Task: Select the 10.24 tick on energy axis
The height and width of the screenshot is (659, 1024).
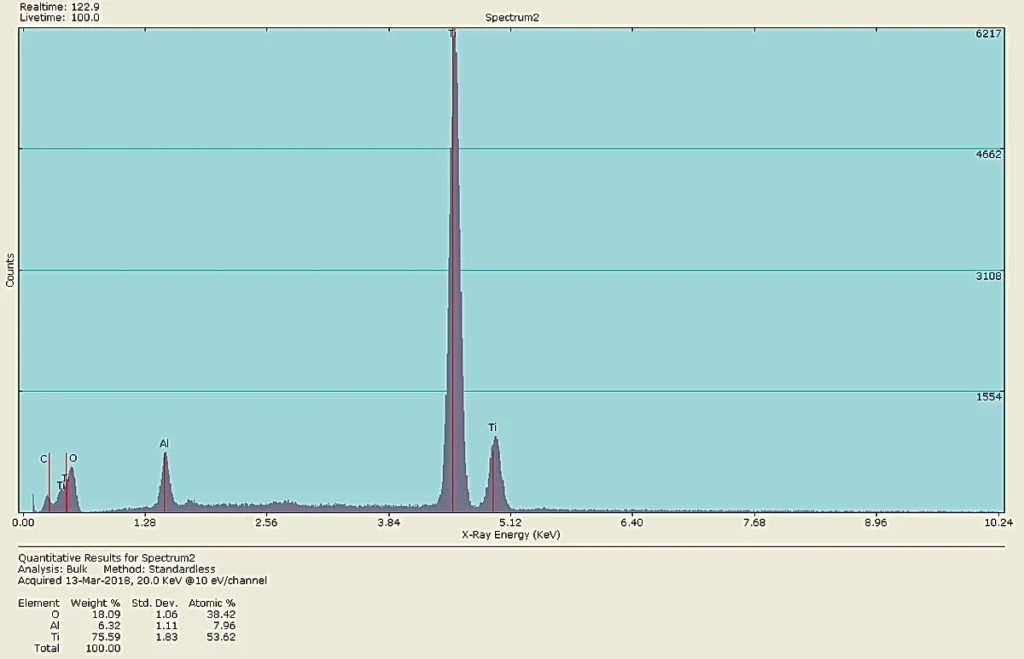Action: point(998,522)
